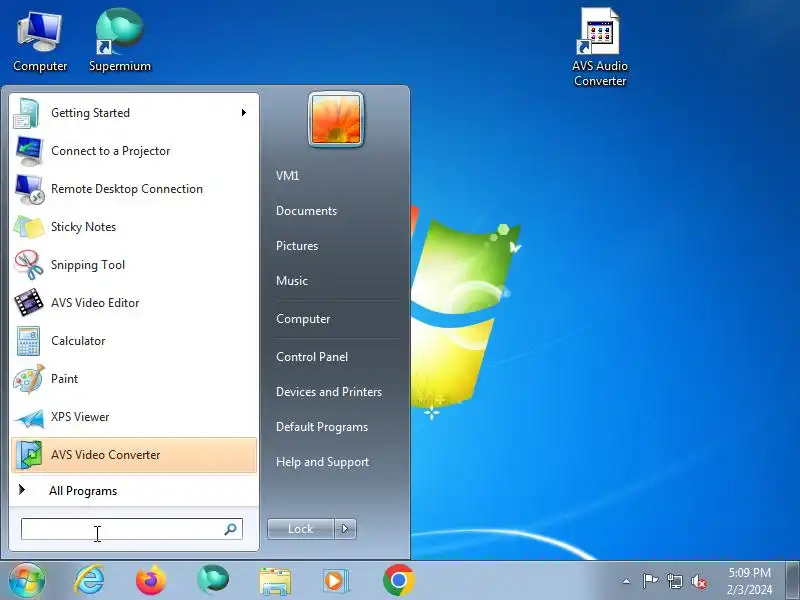This screenshot has height=600, width=800.
Task: Click the user account picture
Action: tap(336, 120)
